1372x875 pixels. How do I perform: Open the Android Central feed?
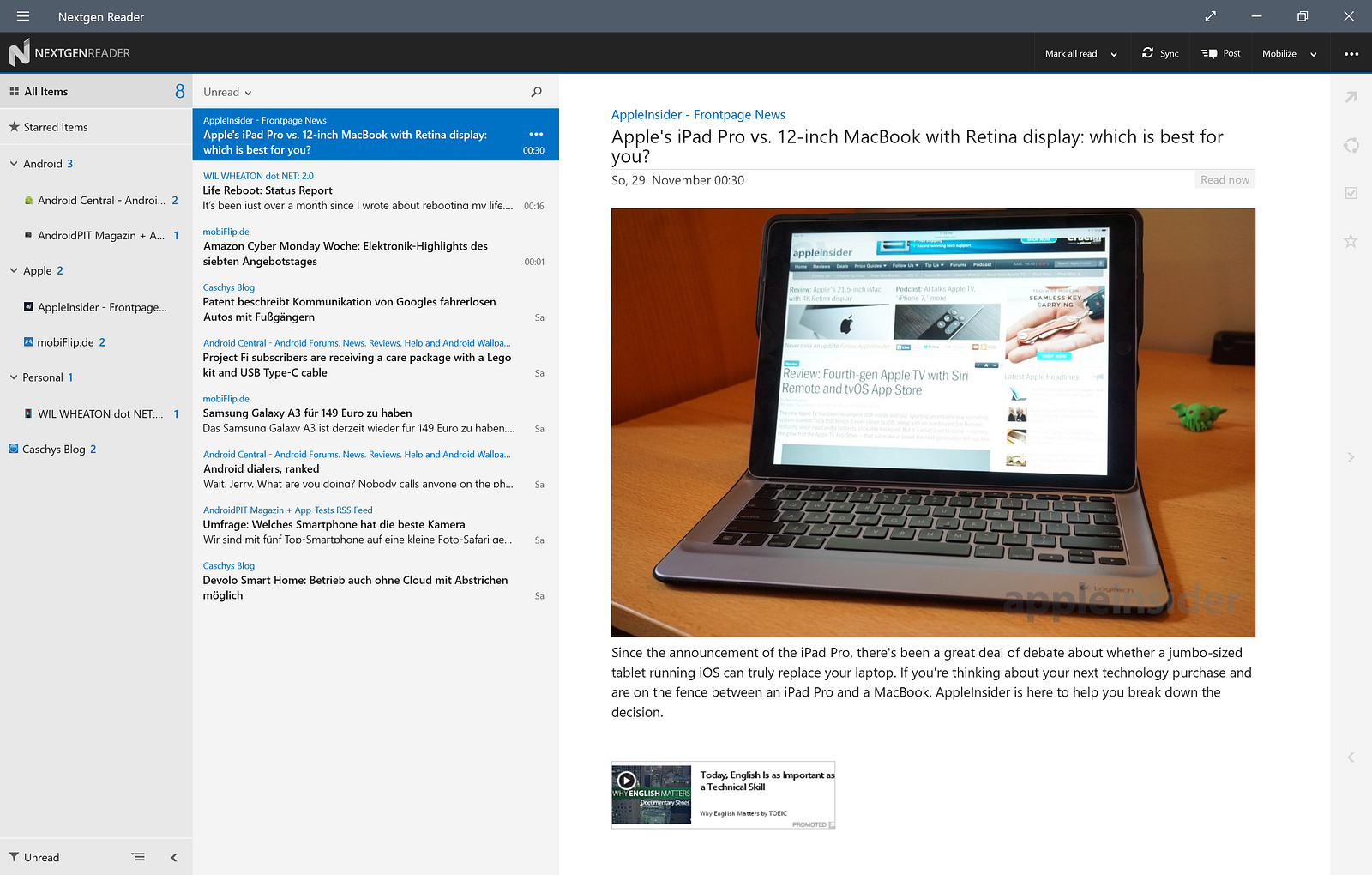click(x=96, y=200)
